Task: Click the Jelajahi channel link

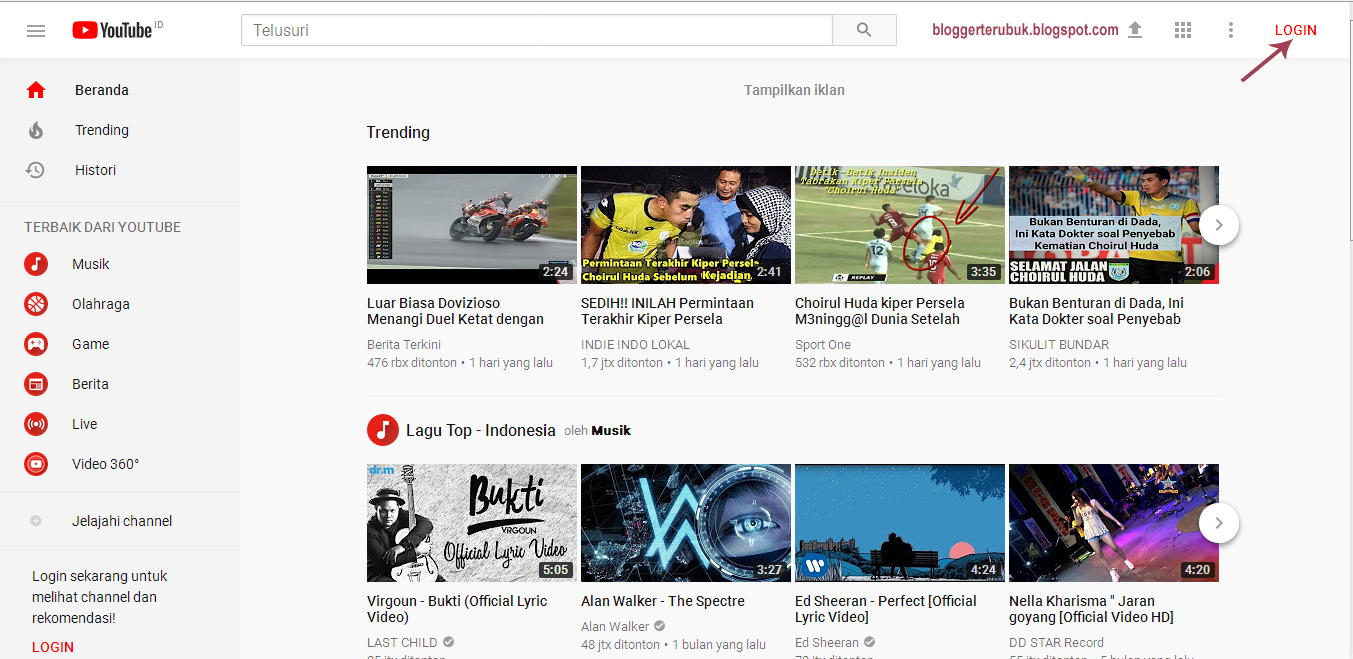Action: pos(122,520)
